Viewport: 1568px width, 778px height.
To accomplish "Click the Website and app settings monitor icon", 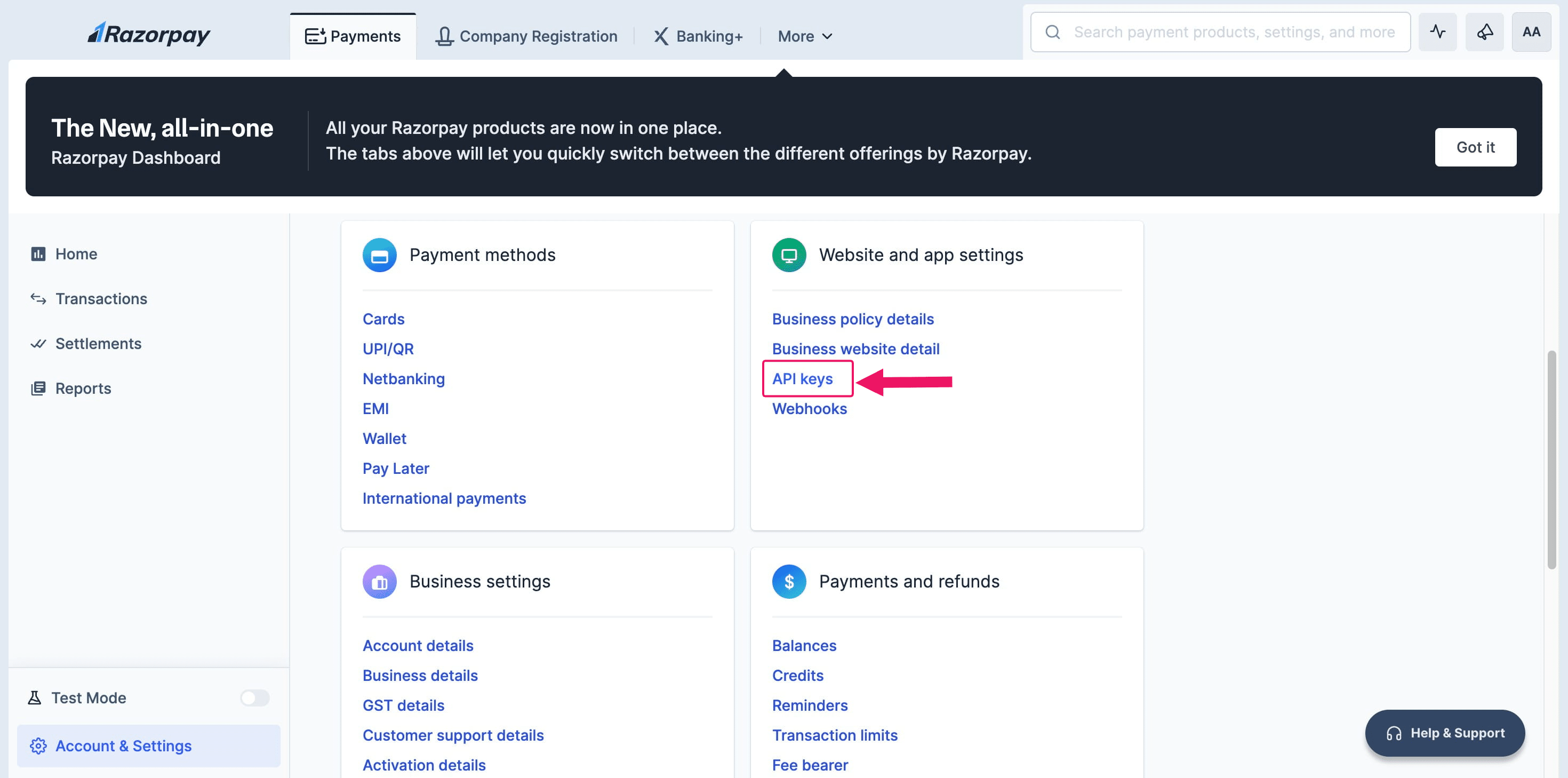I will coord(788,255).
